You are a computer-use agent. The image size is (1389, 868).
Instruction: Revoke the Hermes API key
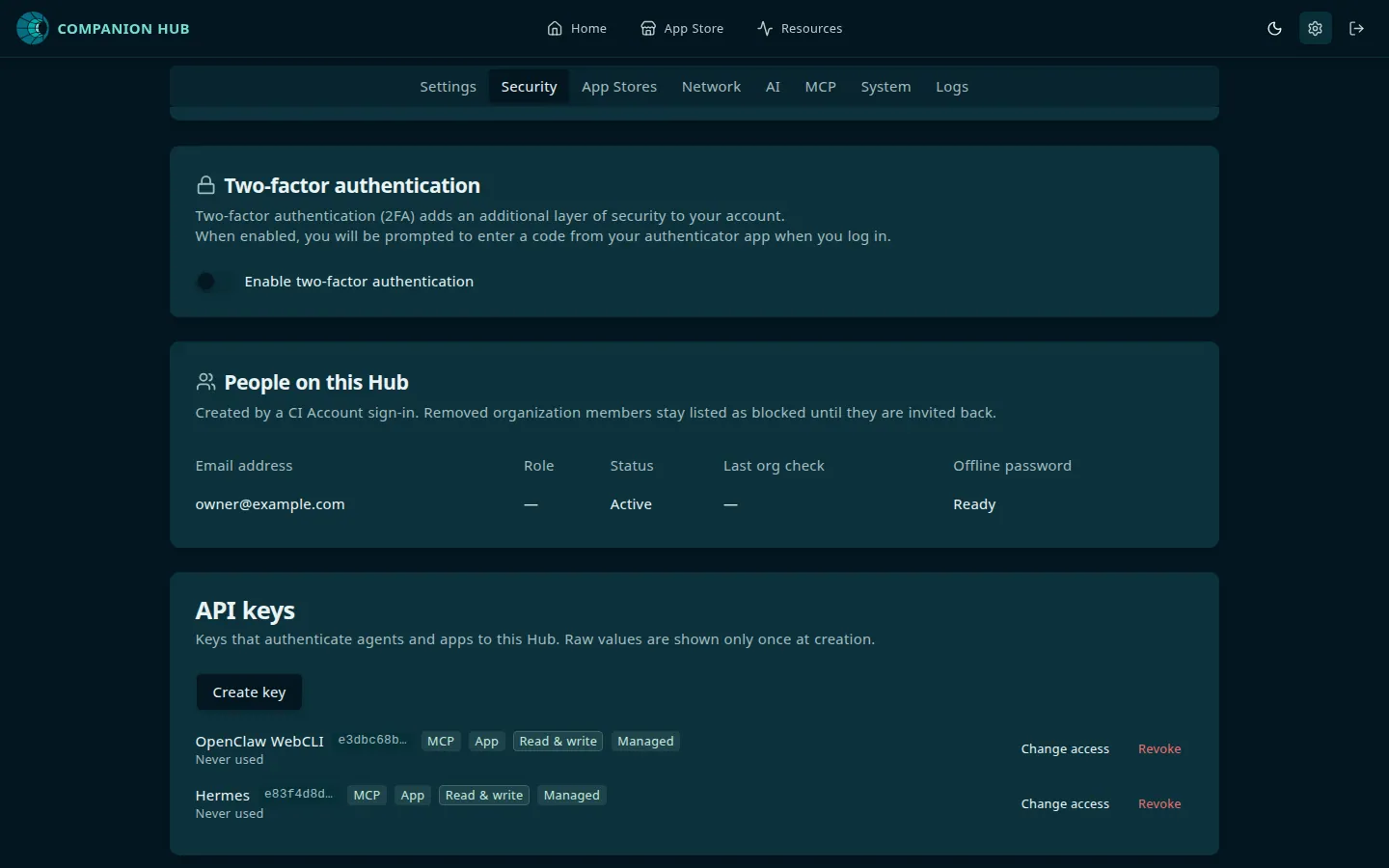1159,804
